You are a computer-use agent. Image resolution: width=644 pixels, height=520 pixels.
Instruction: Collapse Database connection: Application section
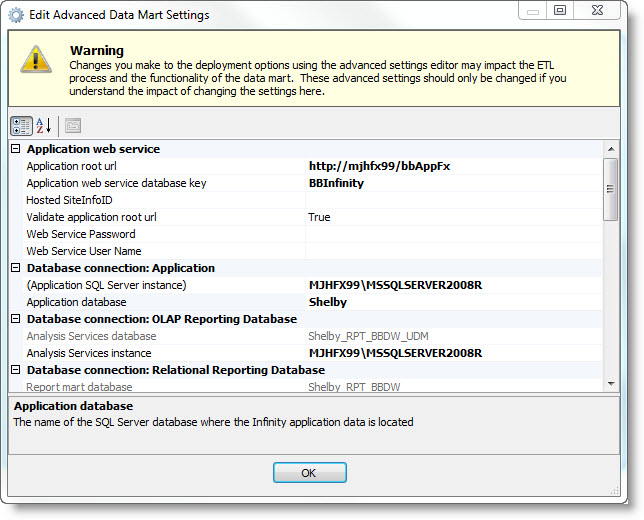pyautogui.click(x=16, y=268)
